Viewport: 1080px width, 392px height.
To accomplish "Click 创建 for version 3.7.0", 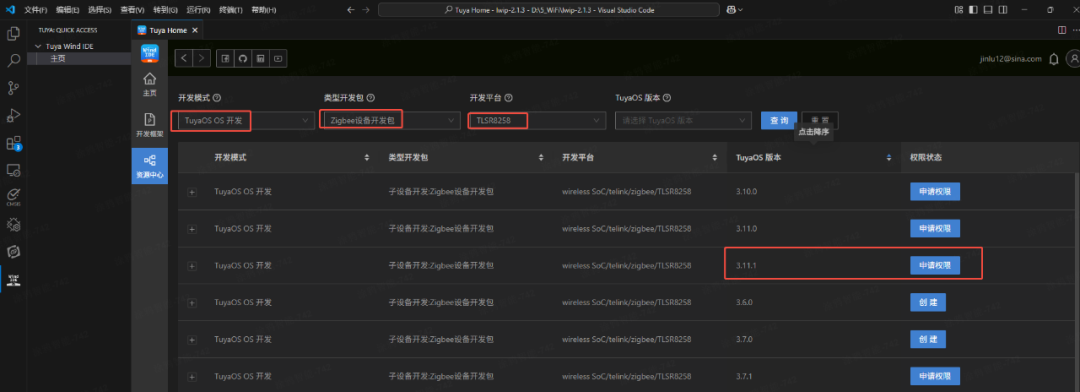I will (x=928, y=339).
